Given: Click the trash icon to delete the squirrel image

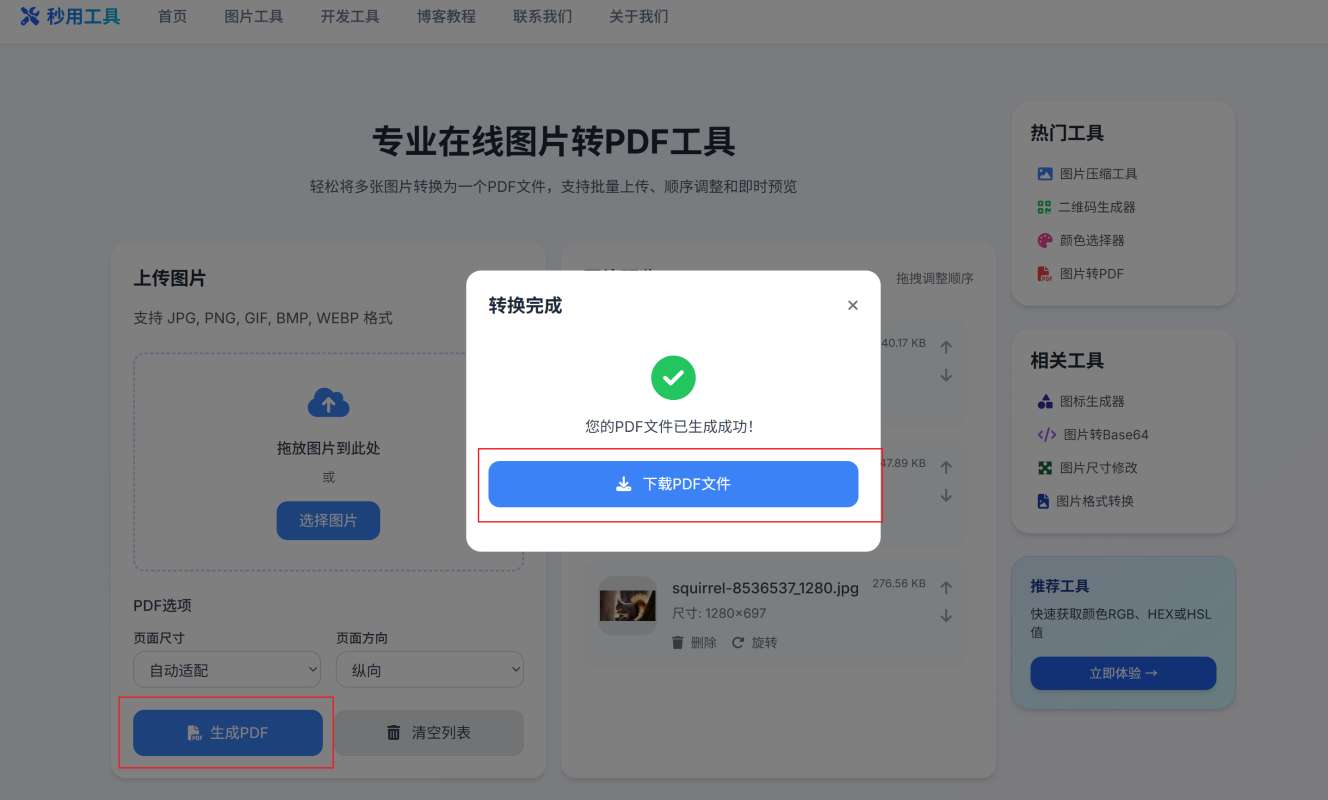Looking at the screenshot, I should click(678, 643).
